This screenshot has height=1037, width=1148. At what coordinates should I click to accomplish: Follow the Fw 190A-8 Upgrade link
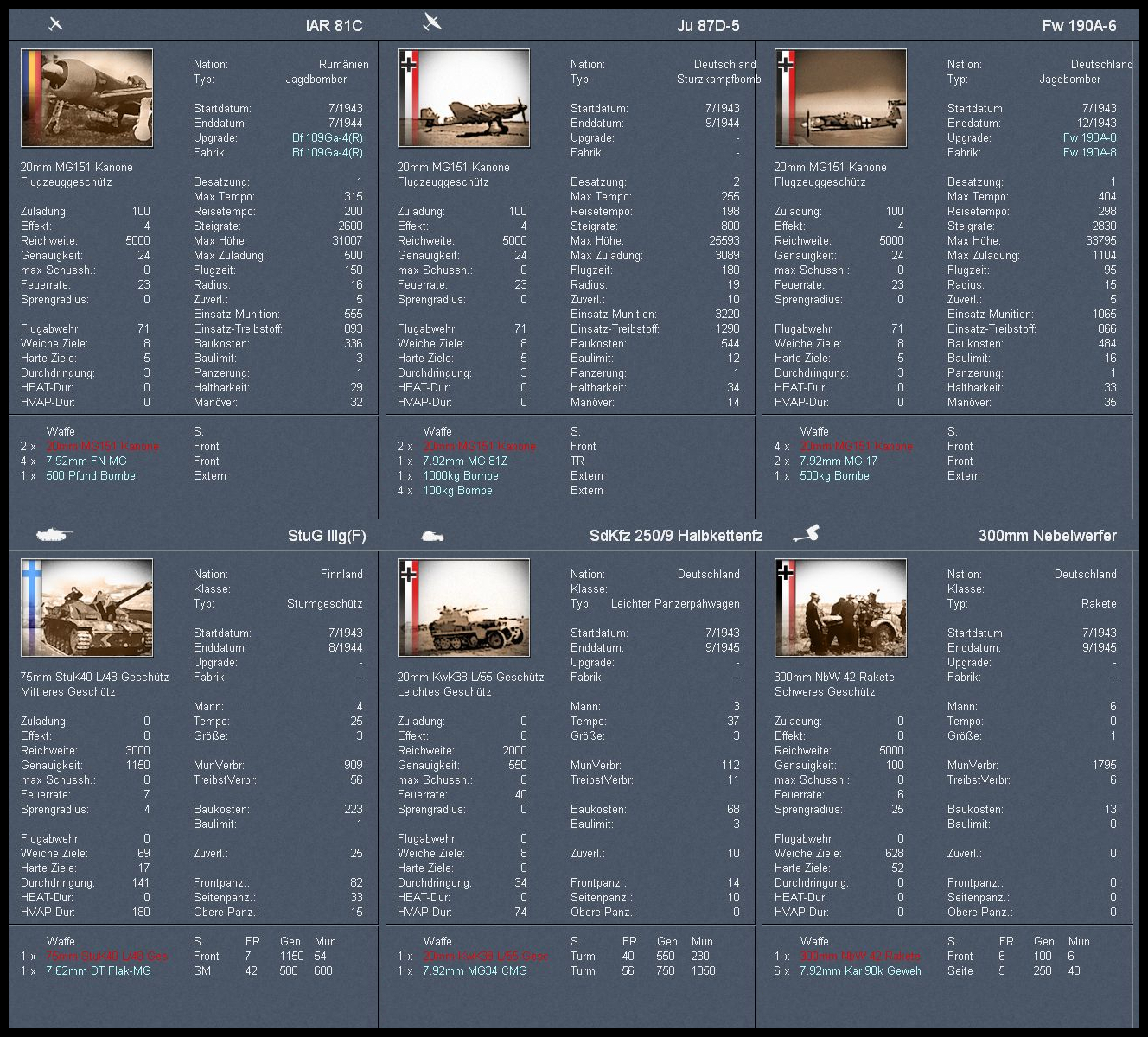1090,138
